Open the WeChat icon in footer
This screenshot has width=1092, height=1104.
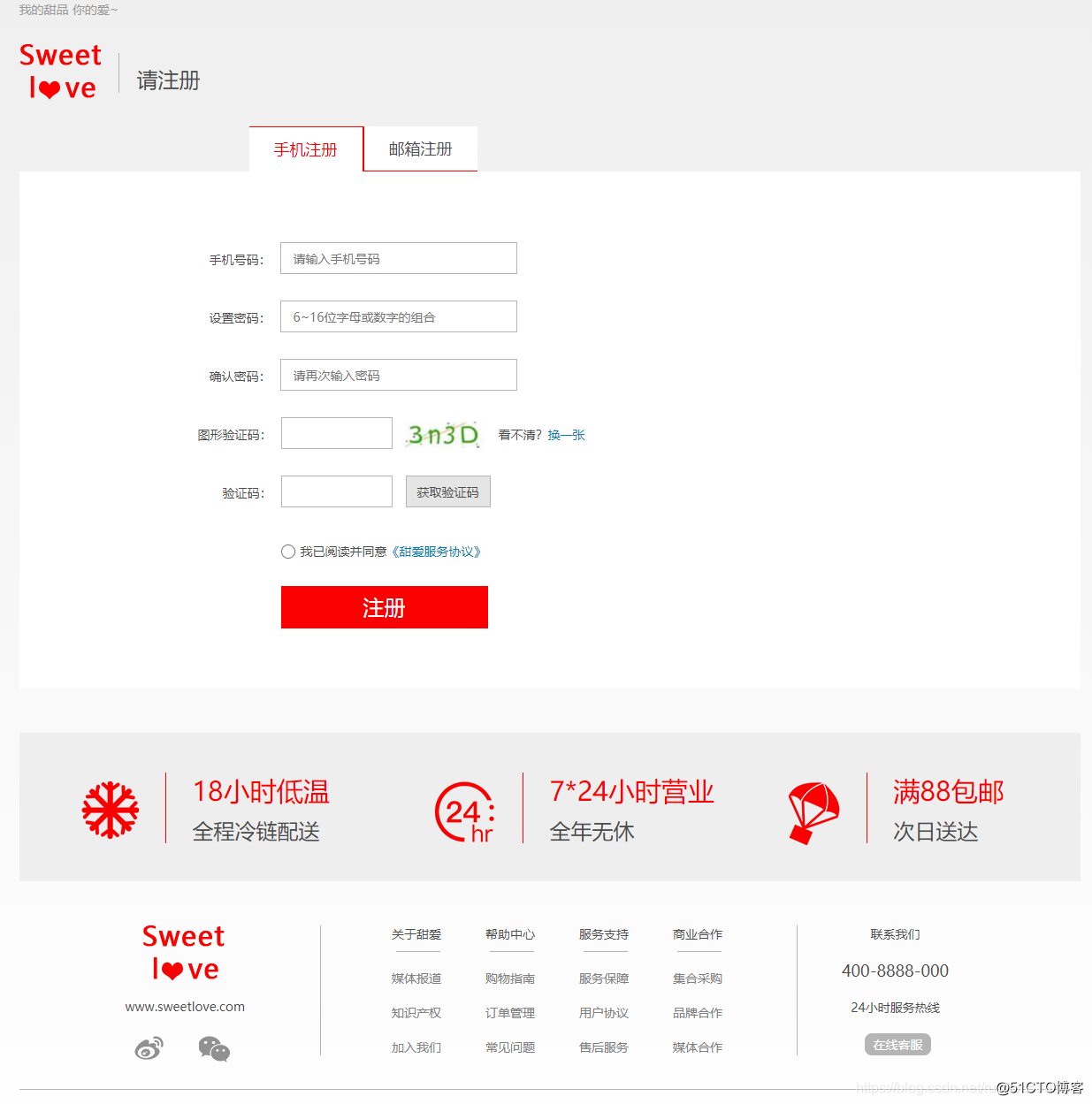click(215, 1049)
